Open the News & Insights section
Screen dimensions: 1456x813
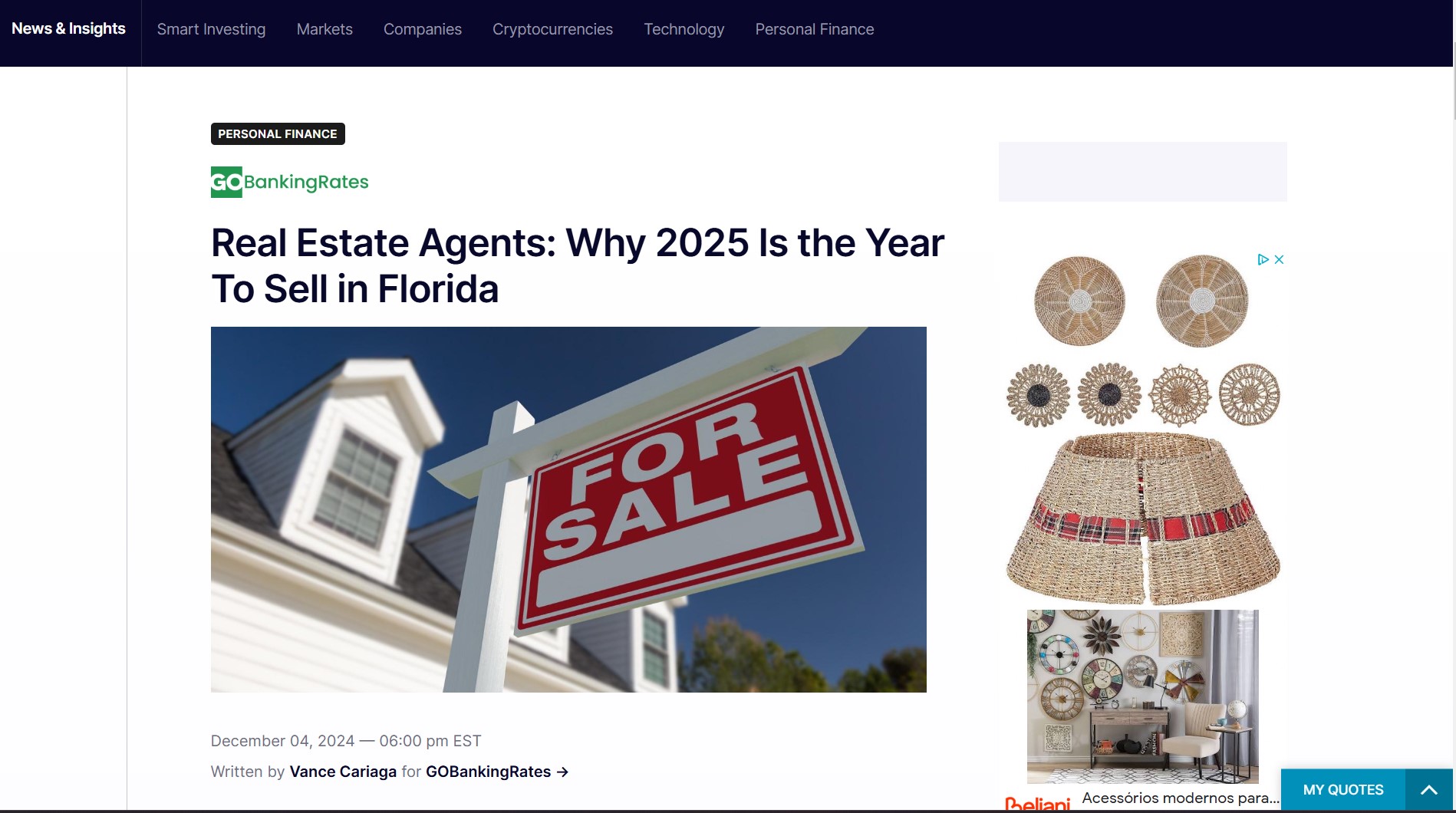[68, 29]
